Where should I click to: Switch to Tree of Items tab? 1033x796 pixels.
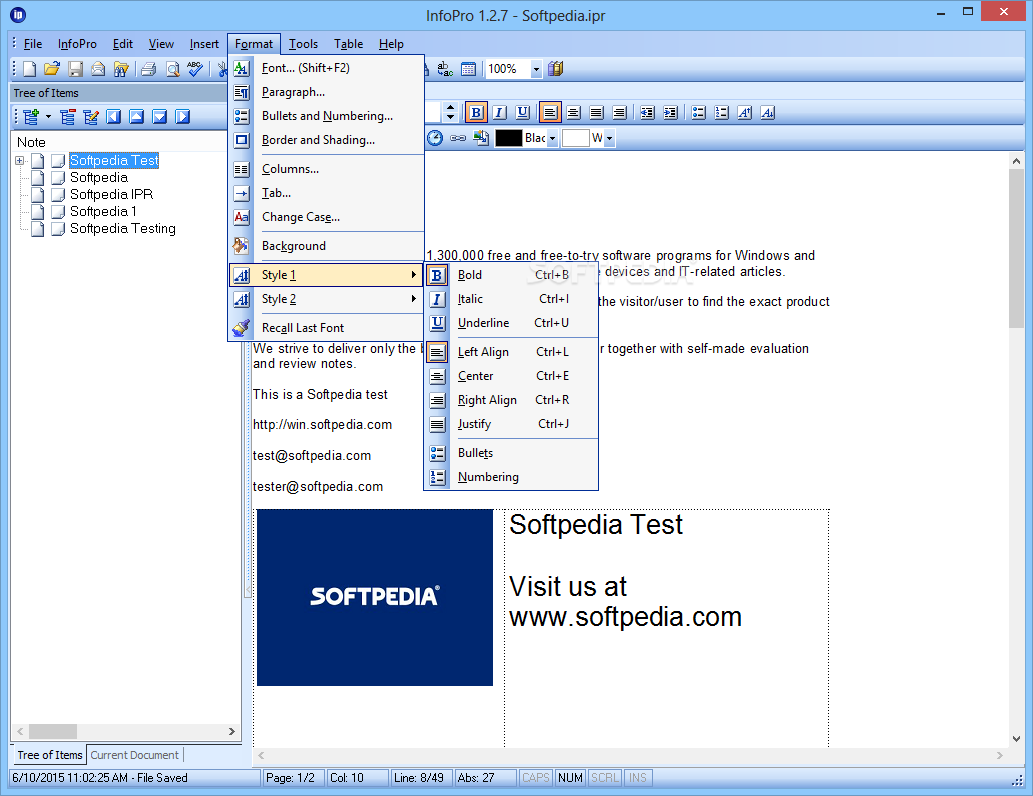(x=49, y=755)
